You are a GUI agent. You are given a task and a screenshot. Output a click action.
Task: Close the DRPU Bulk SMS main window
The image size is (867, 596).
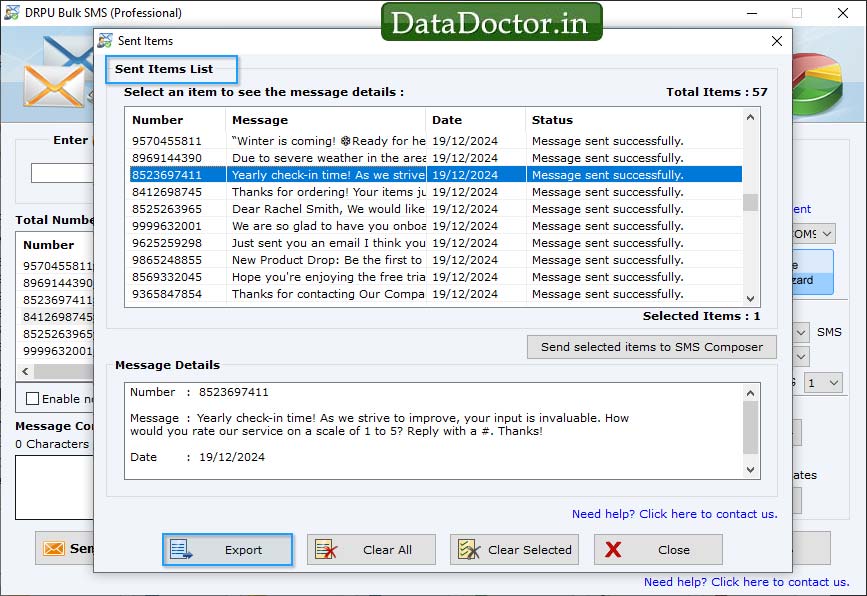click(843, 13)
